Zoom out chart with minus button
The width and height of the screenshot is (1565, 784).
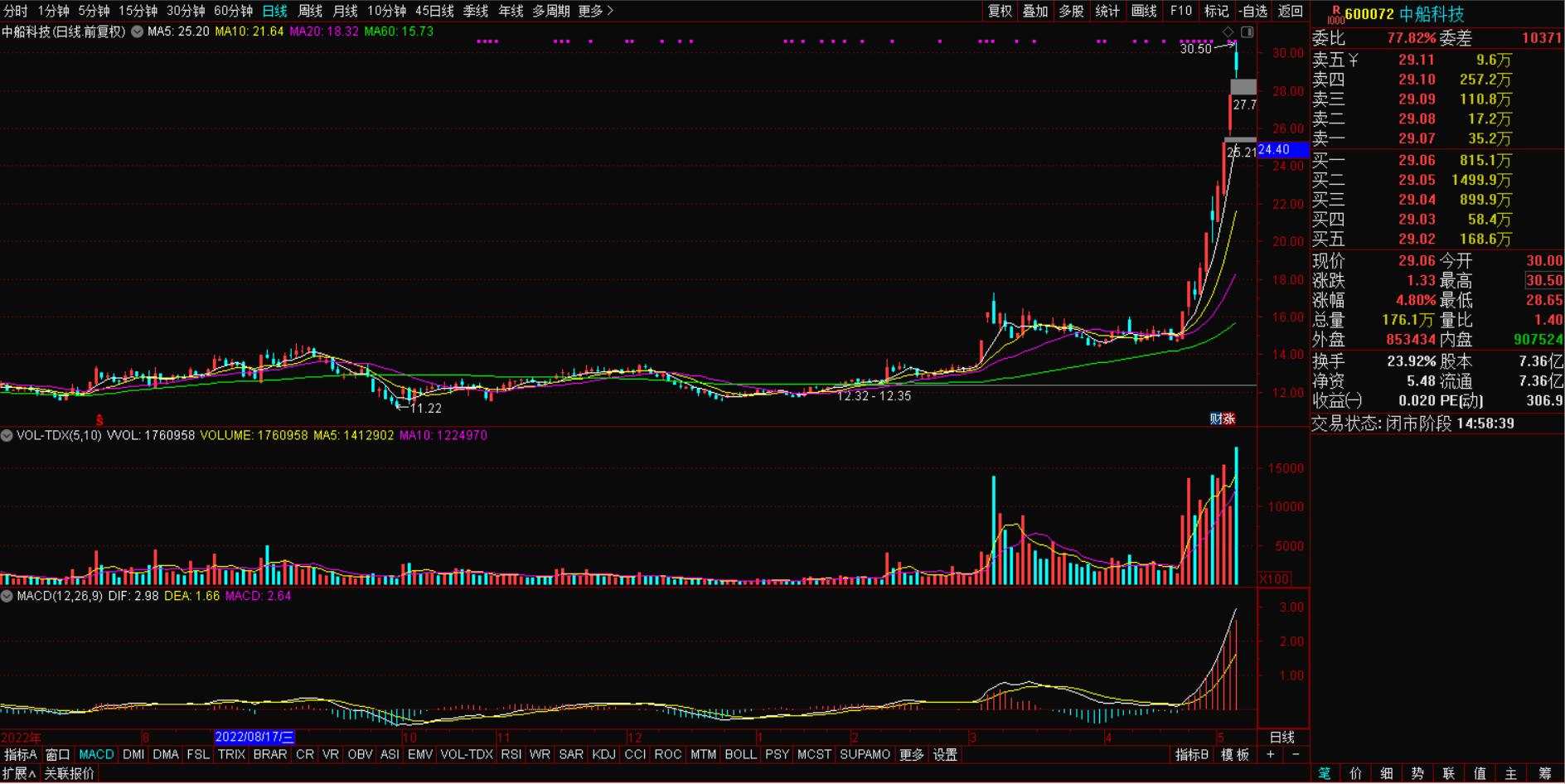[x=1296, y=754]
